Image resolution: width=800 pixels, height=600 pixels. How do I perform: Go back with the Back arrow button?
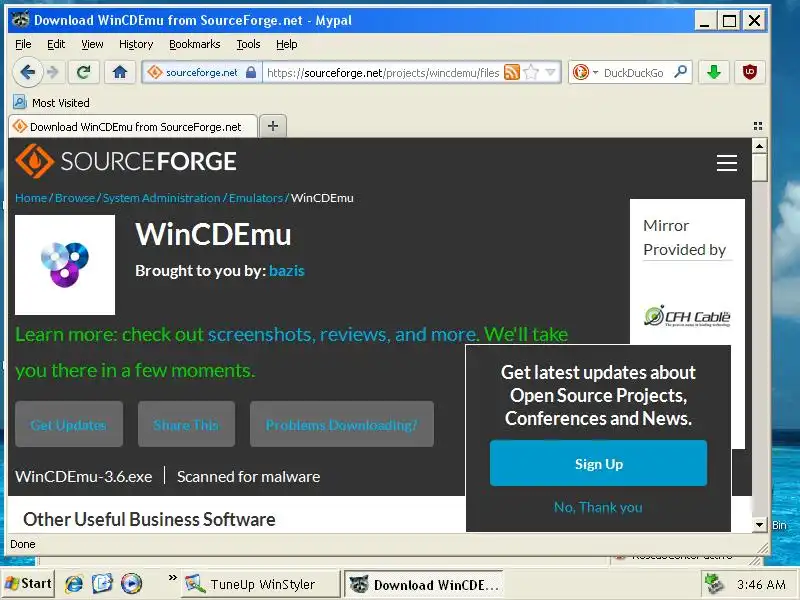[x=28, y=72]
